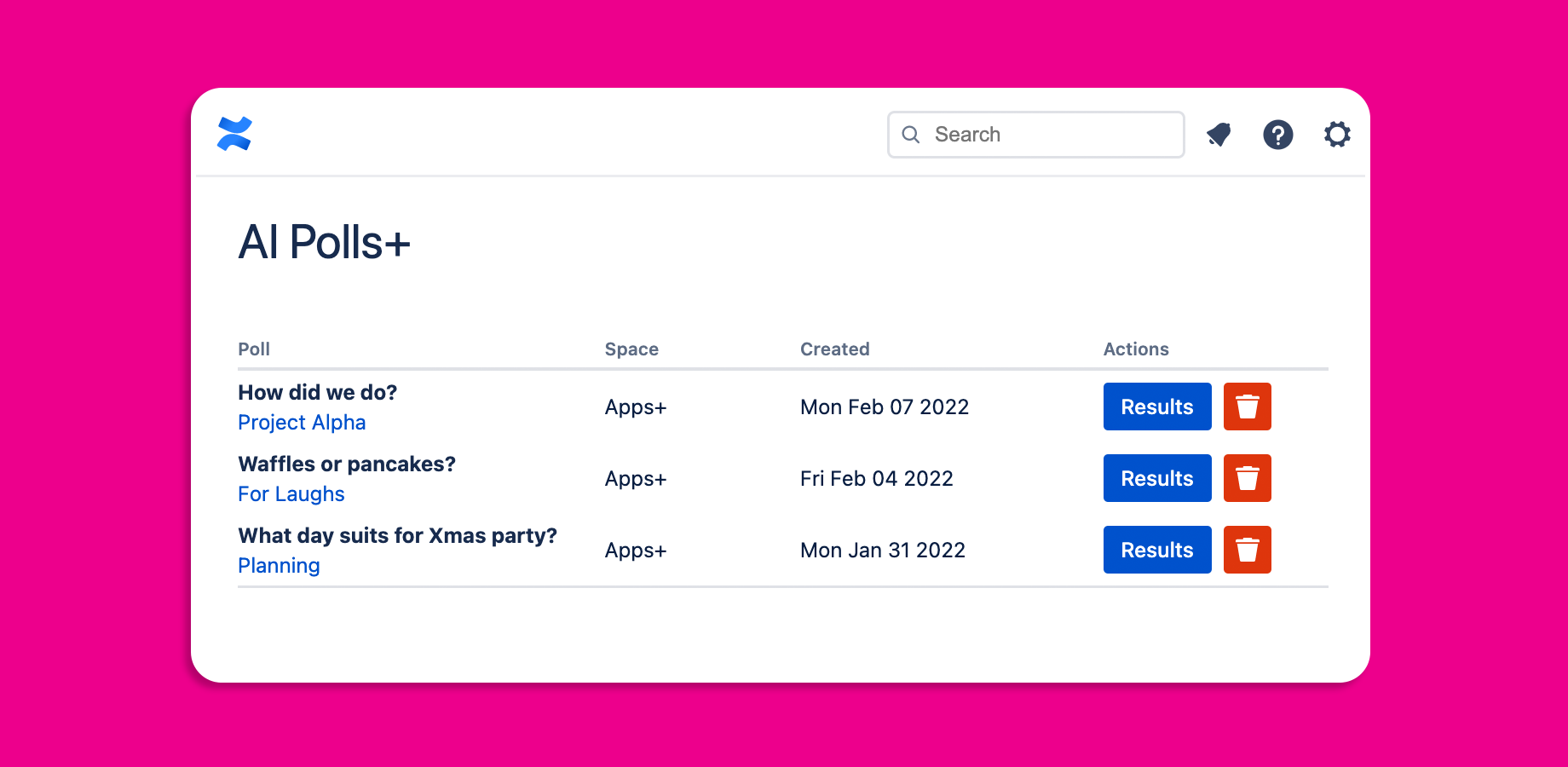Open the help question mark icon
Image resolution: width=1568 pixels, height=767 pixels.
pyautogui.click(x=1277, y=135)
